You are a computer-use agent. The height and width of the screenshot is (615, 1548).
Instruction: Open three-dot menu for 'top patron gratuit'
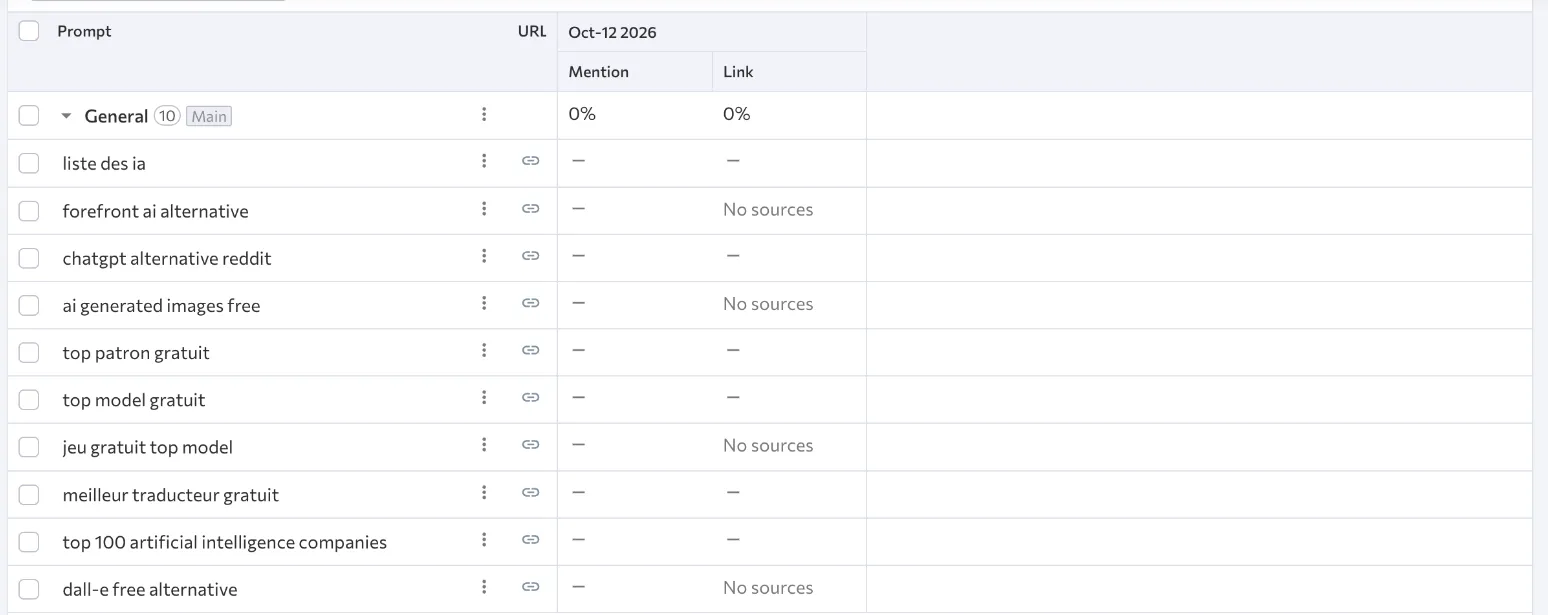484,350
